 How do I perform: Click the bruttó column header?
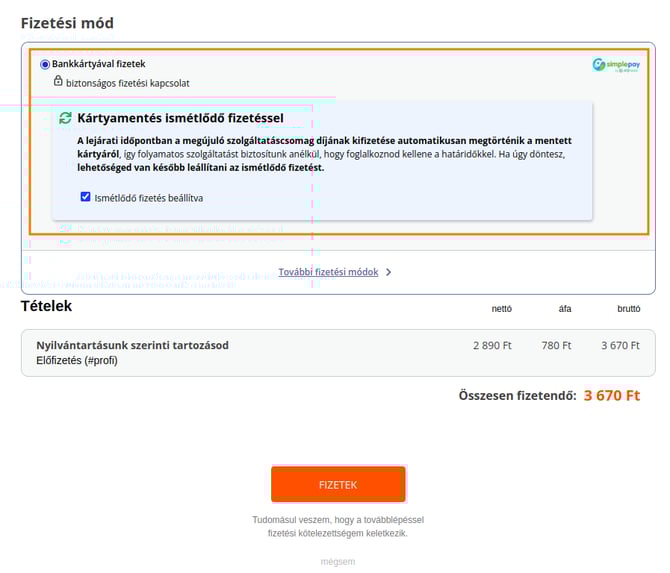[x=628, y=309]
